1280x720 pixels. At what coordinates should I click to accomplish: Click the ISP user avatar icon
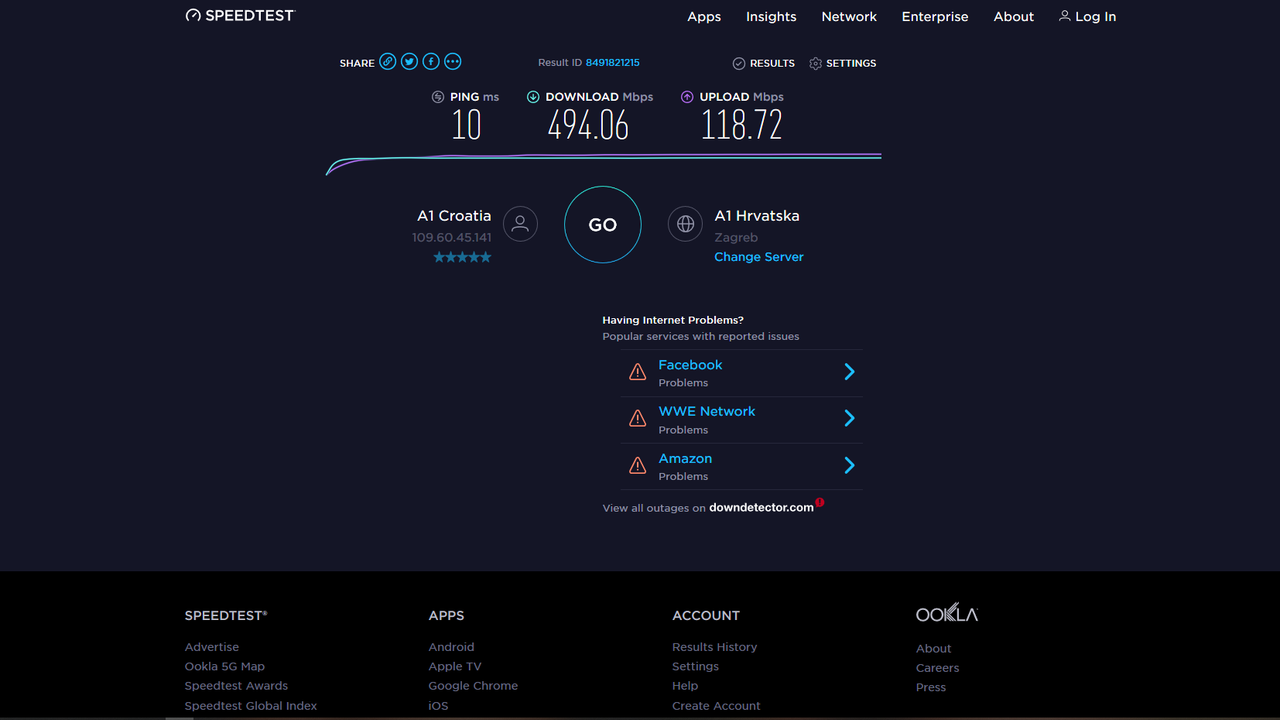[x=520, y=224]
